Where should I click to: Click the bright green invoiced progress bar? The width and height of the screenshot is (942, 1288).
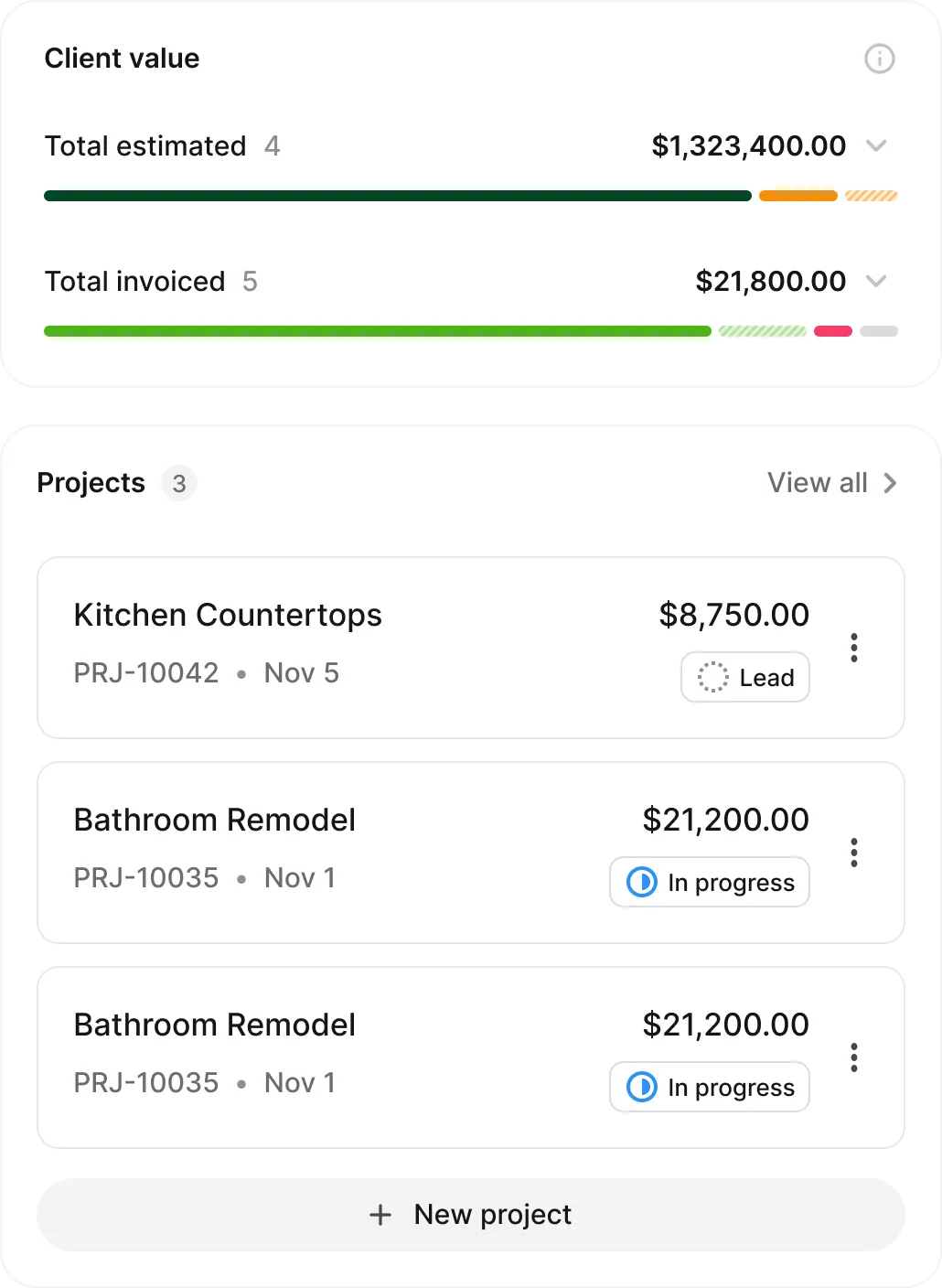(x=378, y=331)
